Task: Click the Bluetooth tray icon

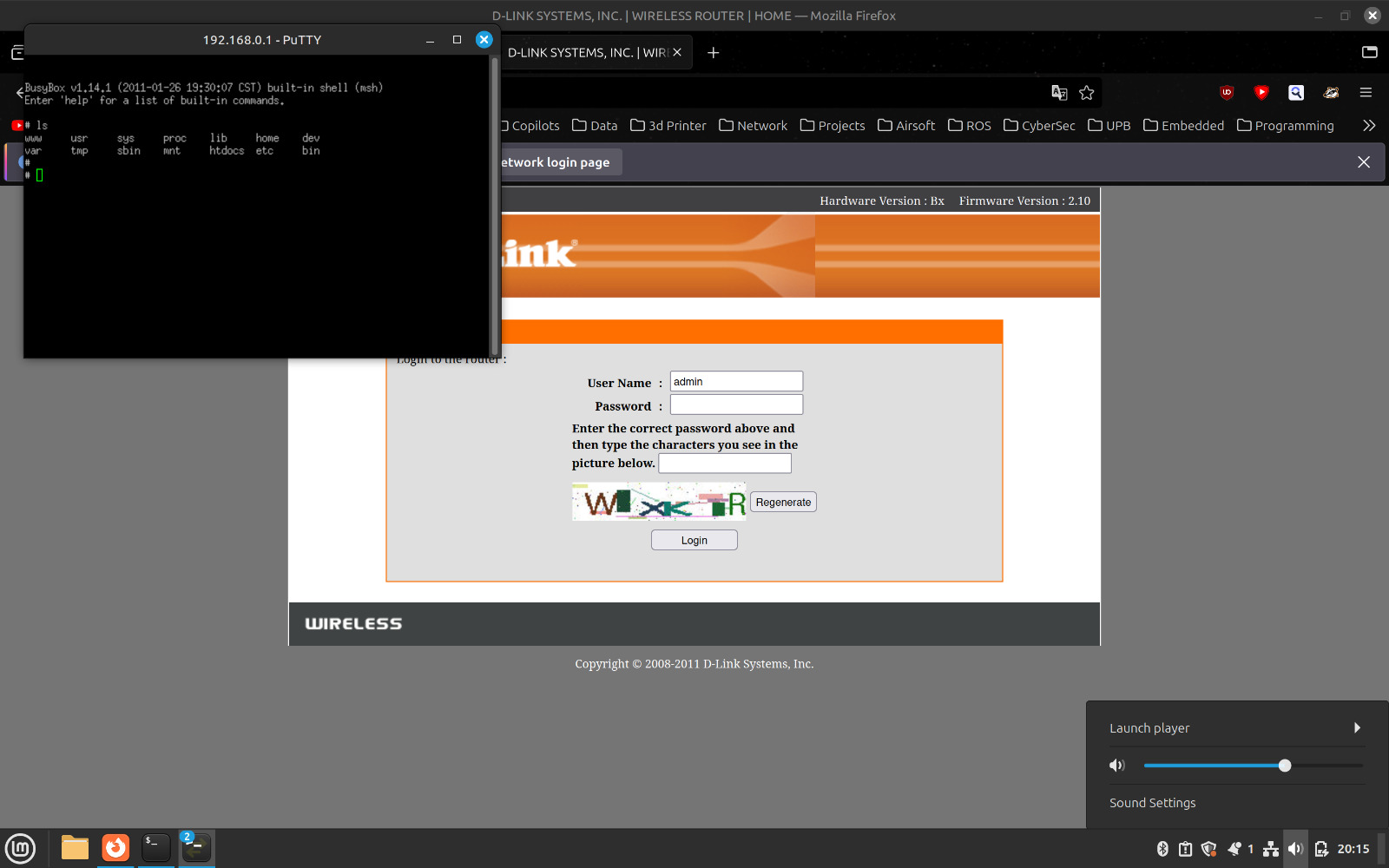Action: coord(1162,849)
